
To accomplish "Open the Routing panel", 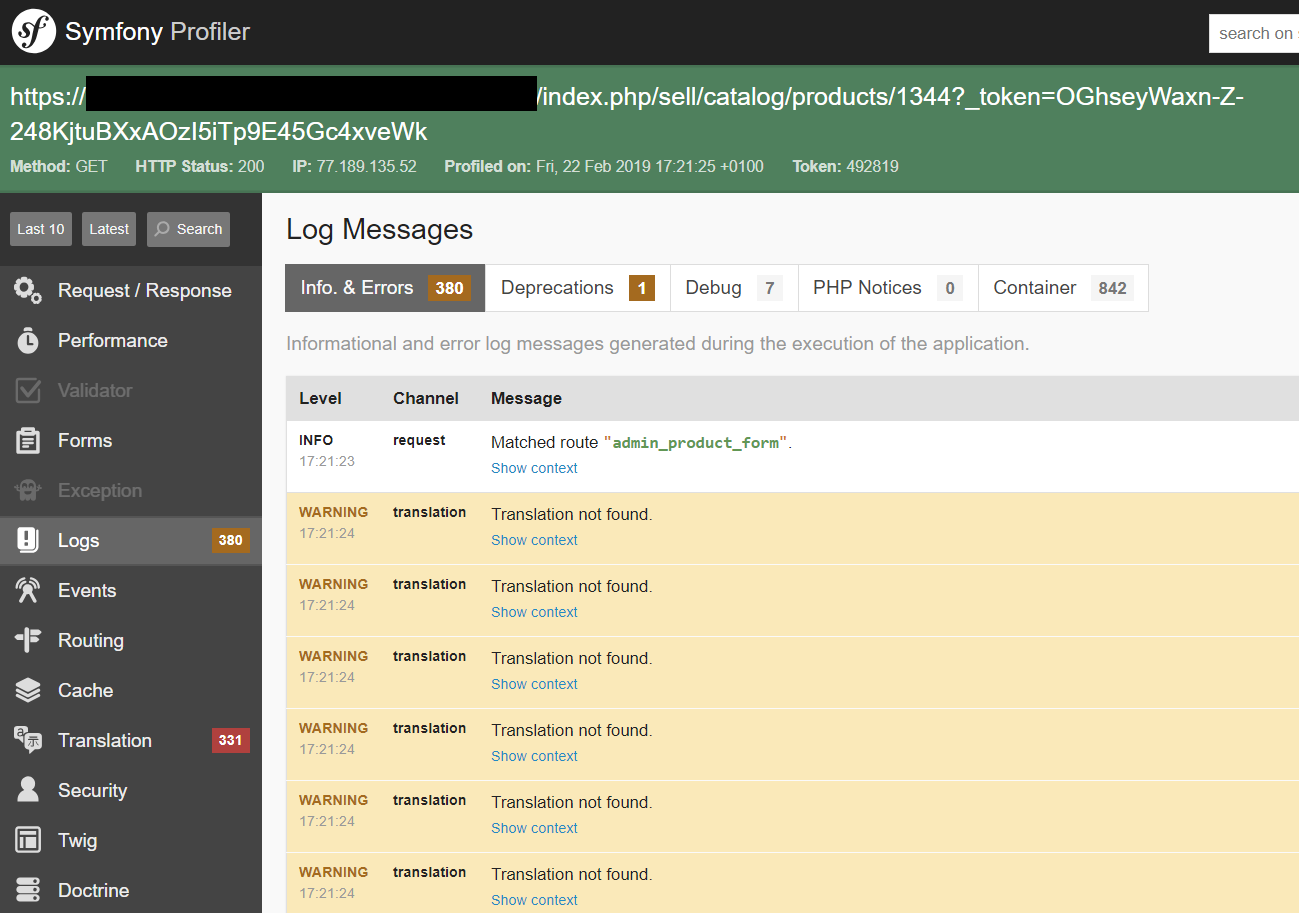I will [x=131, y=641].
